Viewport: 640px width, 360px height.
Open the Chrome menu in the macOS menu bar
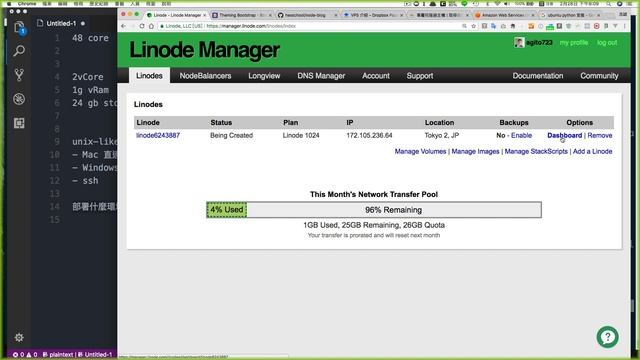(x=27, y=3)
